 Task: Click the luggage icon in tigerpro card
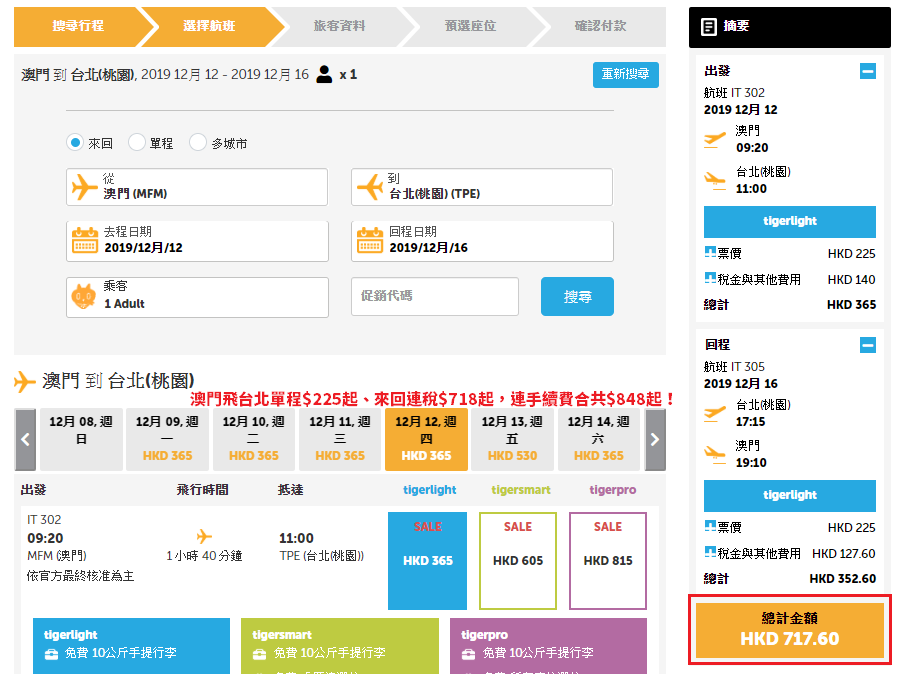(x=469, y=654)
